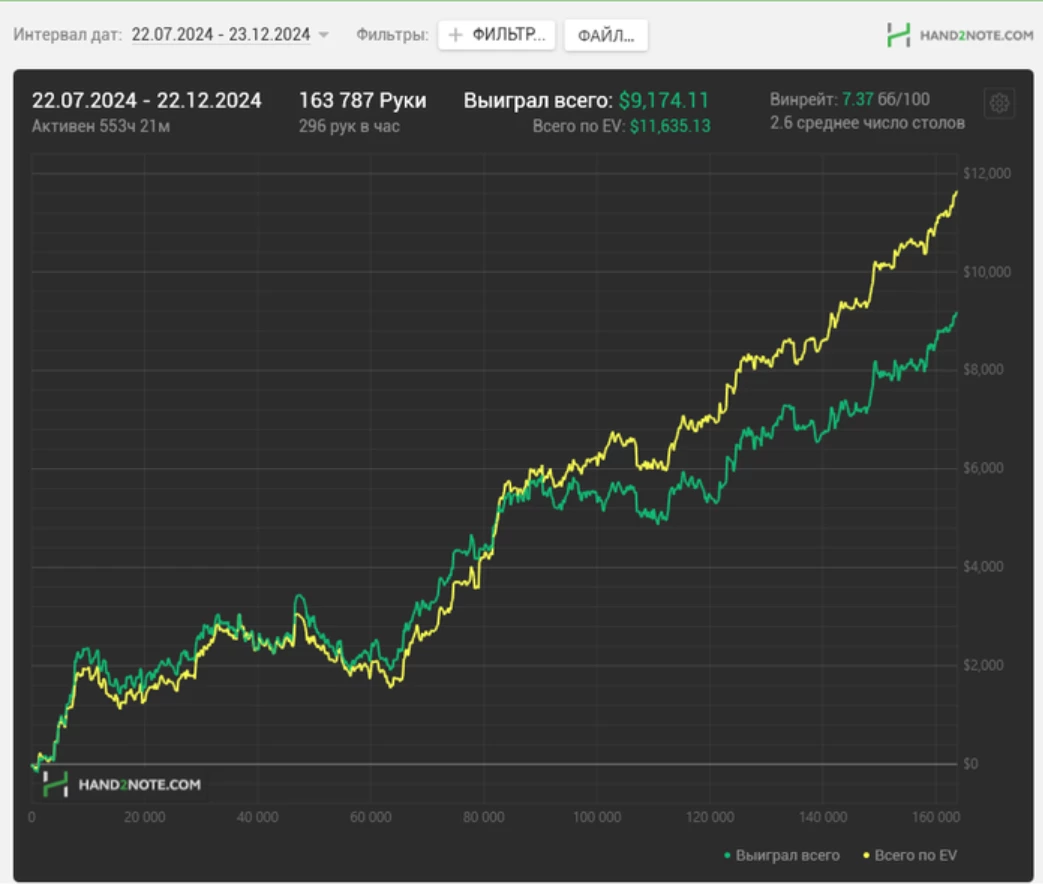Open the ФАЙЛ... menu button
This screenshot has width=1043, height=884.
coord(605,35)
